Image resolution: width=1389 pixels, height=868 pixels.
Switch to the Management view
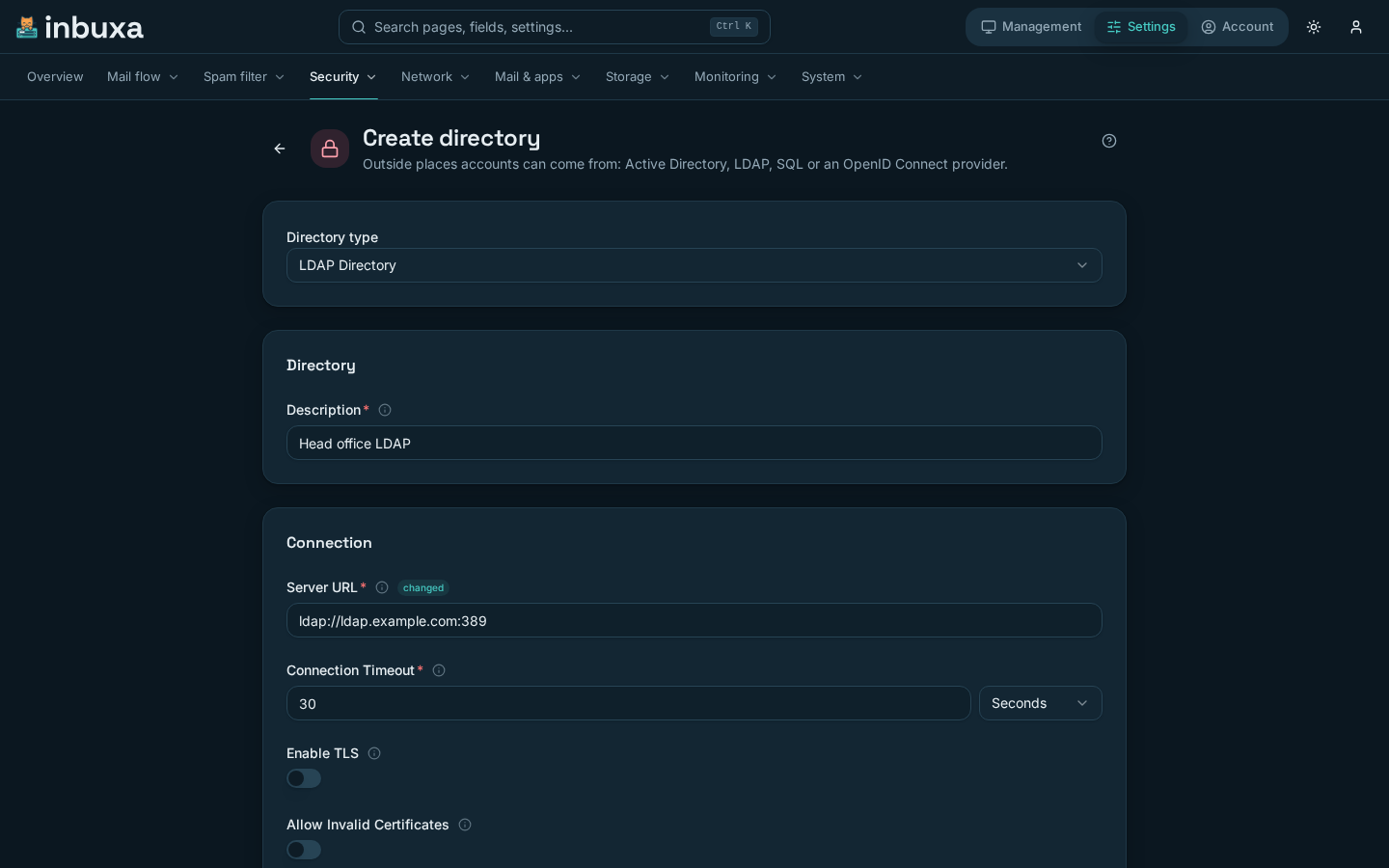(x=1031, y=27)
